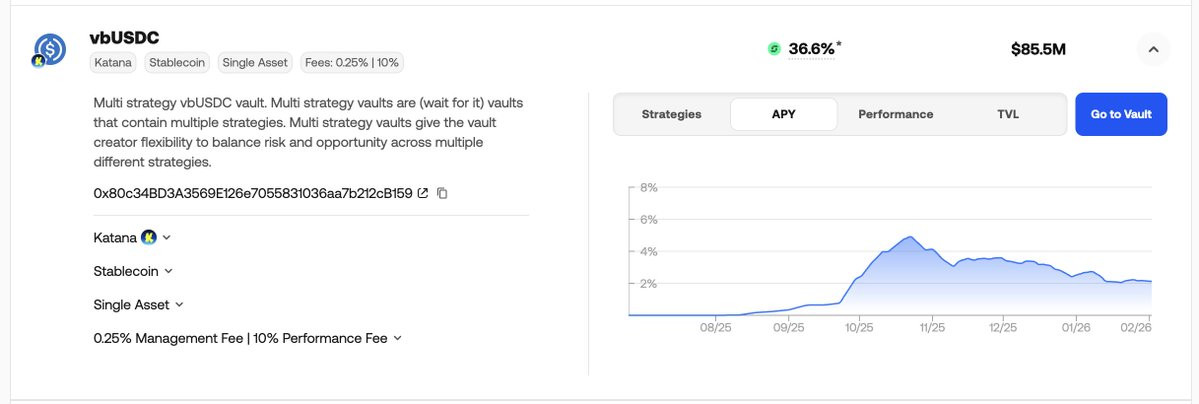Click the vbUSDC token logo icon

point(49,49)
